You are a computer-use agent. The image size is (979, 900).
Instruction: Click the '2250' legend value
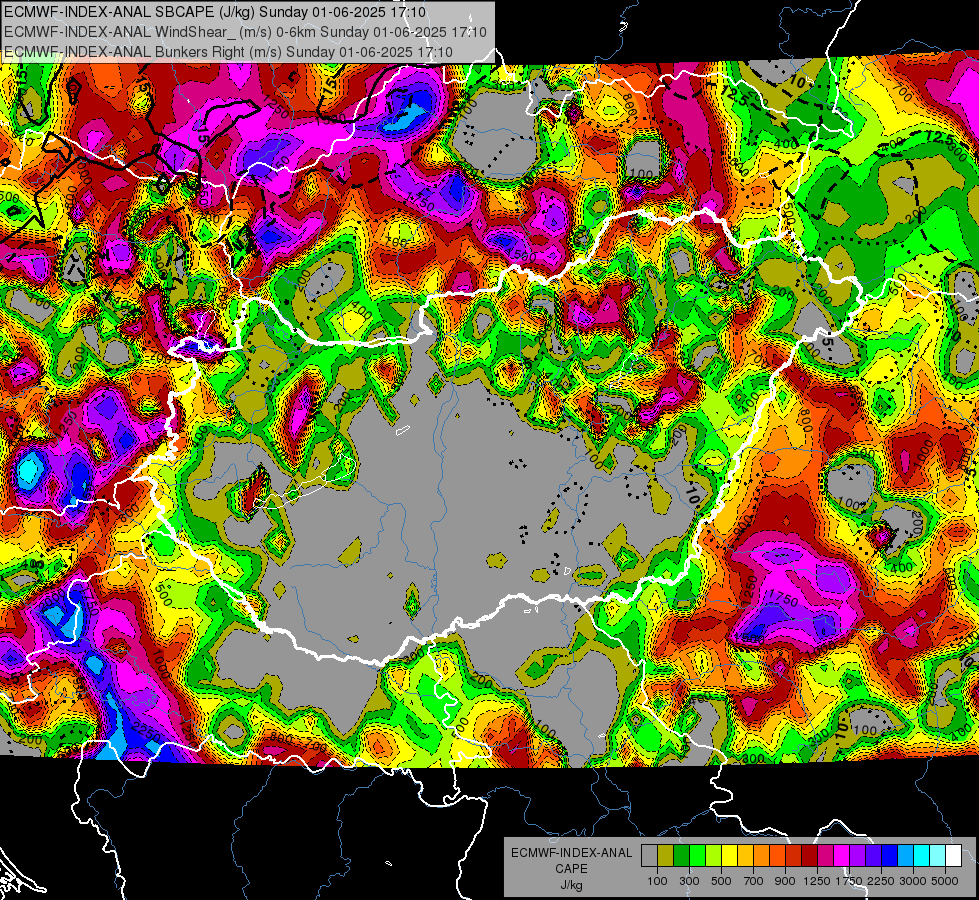click(x=881, y=881)
